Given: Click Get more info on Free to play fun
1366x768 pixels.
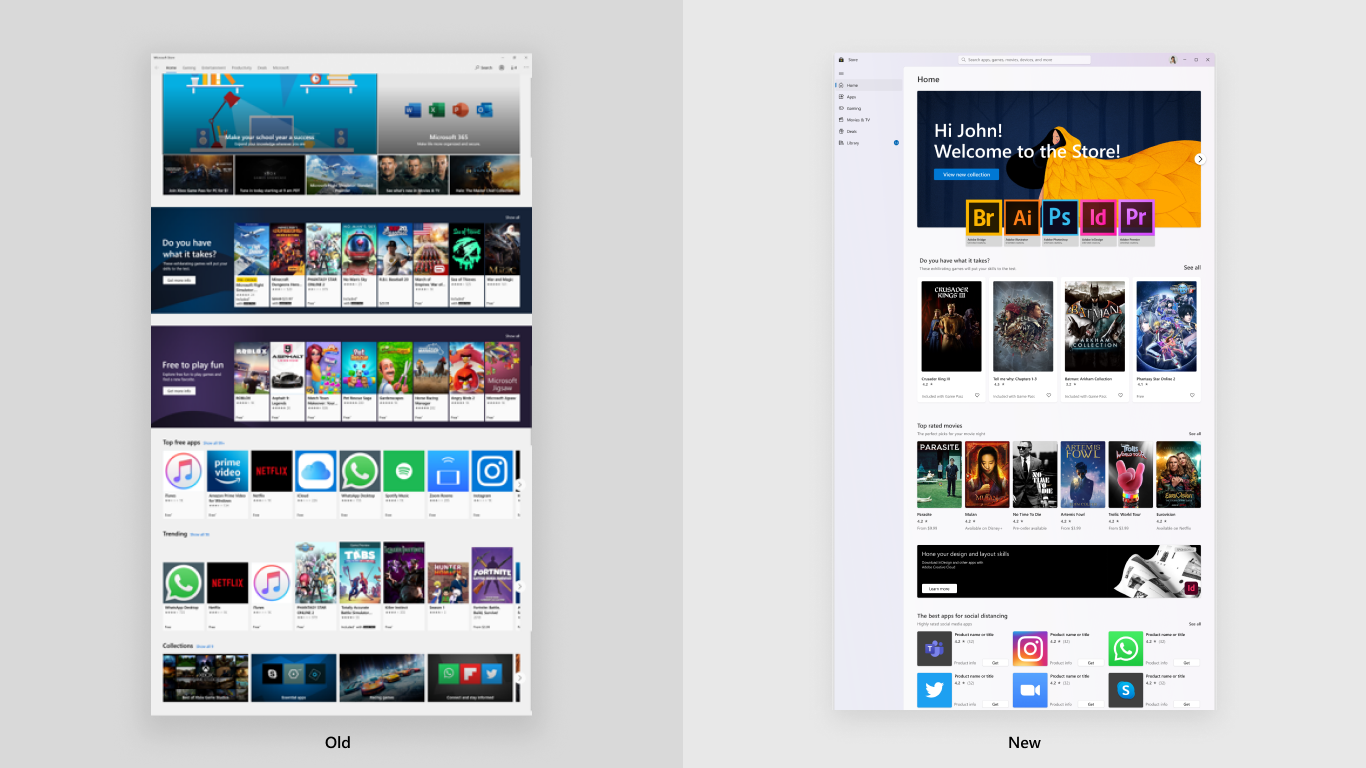Looking at the screenshot, I should click(179, 391).
